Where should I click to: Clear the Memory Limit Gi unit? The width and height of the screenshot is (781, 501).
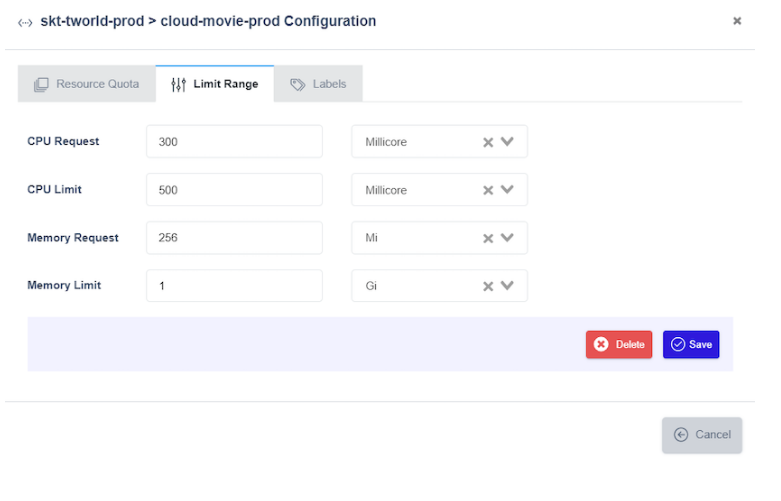pos(488,286)
